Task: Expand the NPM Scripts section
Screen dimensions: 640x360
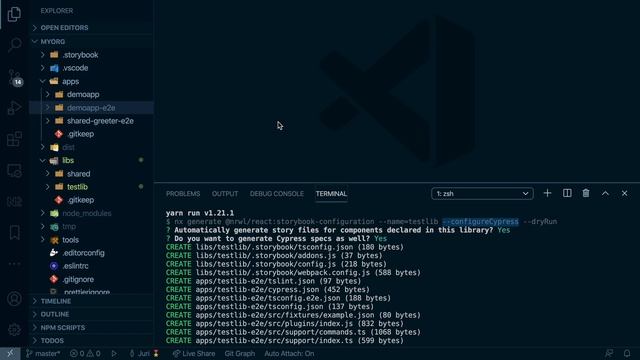Action: (91, 328)
